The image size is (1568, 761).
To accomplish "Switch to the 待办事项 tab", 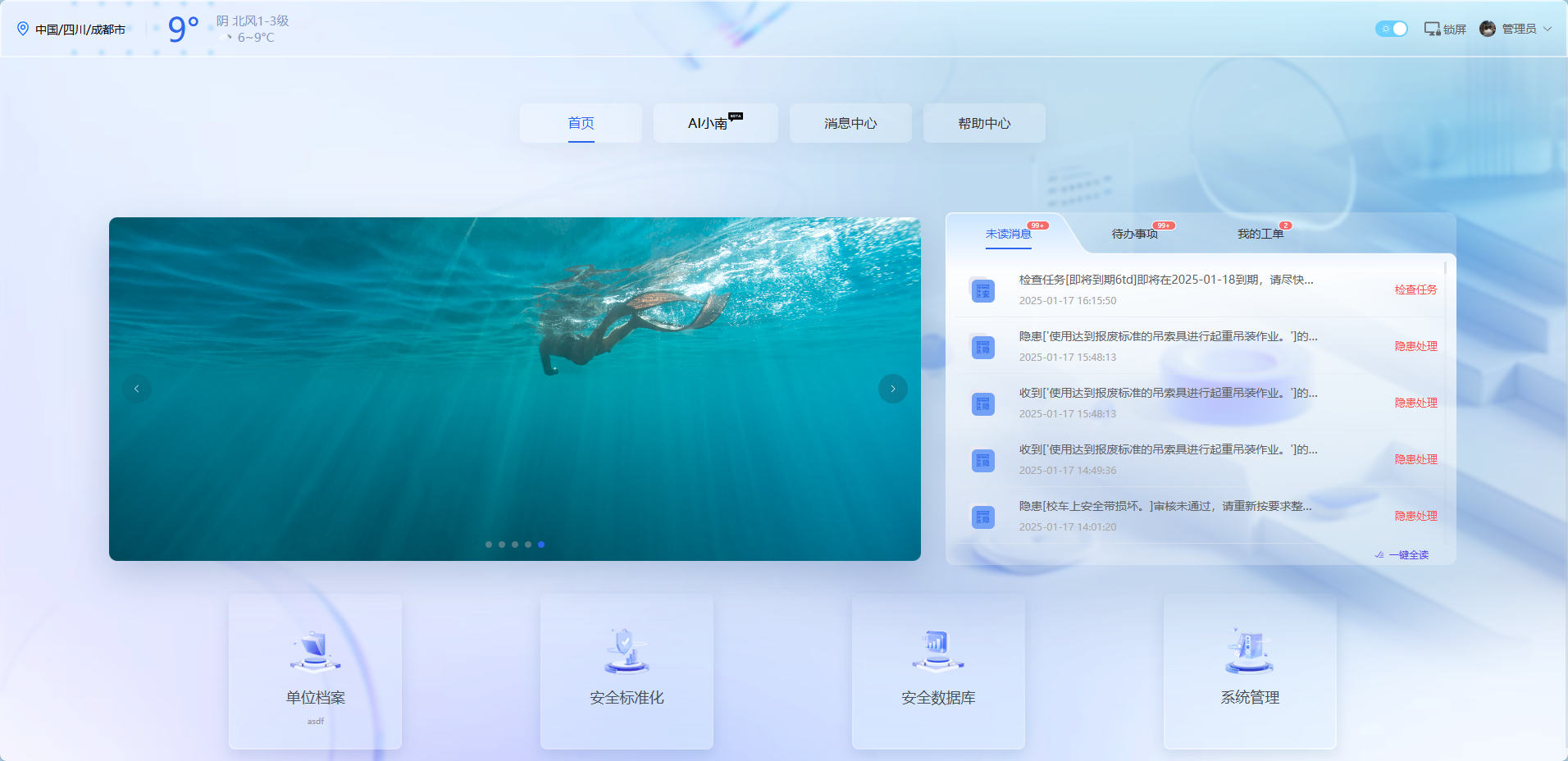I will click(1134, 235).
